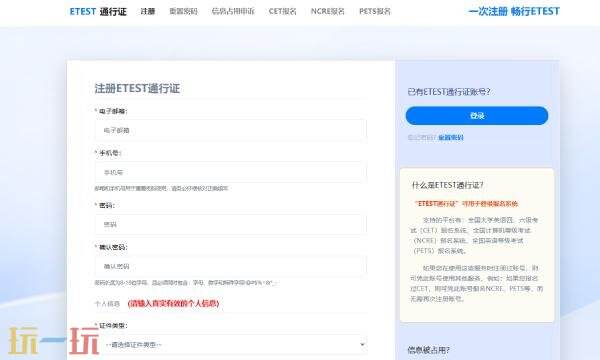Focus the 密码 input field
This screenshot has height=360, width=600.
pyautogui.click(x=231, y=225)
